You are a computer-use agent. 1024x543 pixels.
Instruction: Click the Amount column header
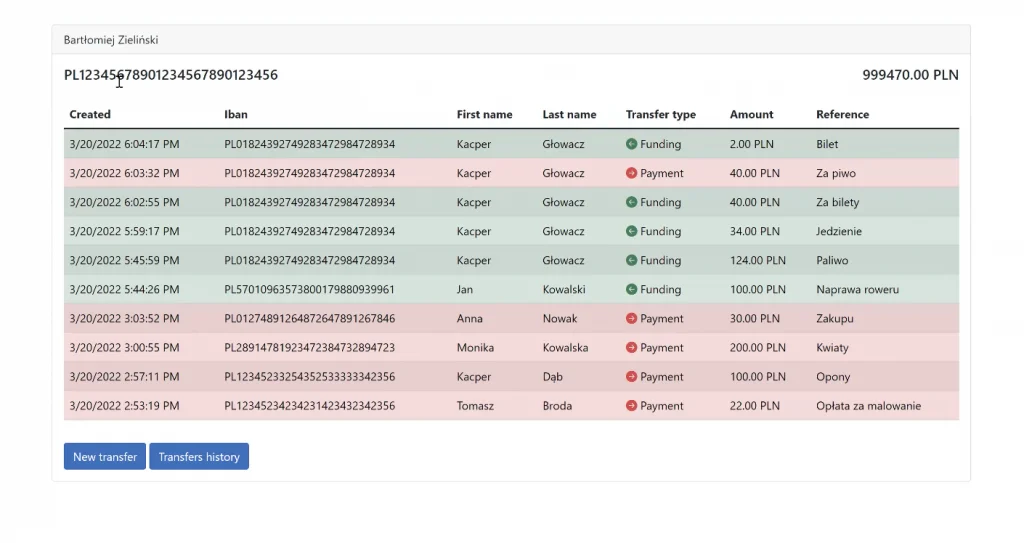751,114
